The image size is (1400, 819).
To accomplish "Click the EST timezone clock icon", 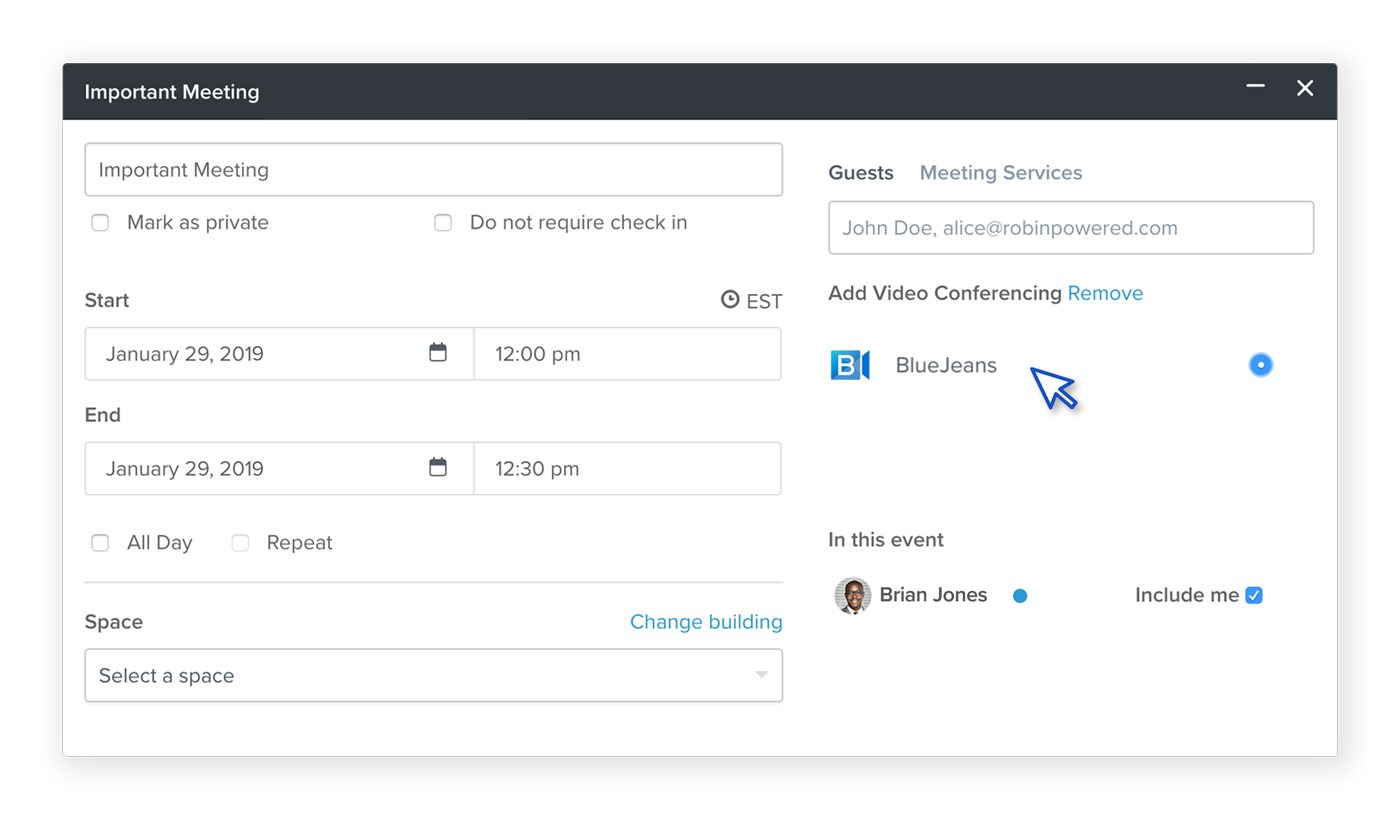I will (x=730, y=300).
